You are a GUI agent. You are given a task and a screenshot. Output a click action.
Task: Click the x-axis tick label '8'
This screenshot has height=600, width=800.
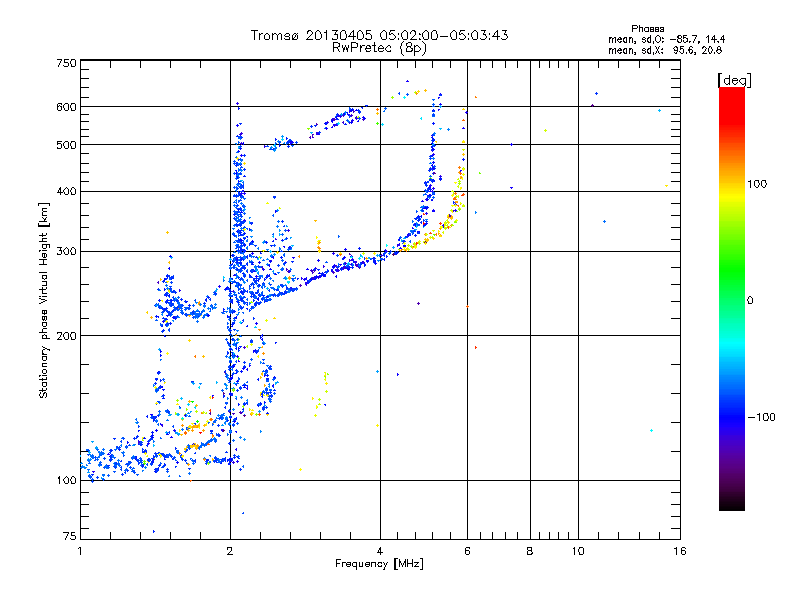pos(530,551)
